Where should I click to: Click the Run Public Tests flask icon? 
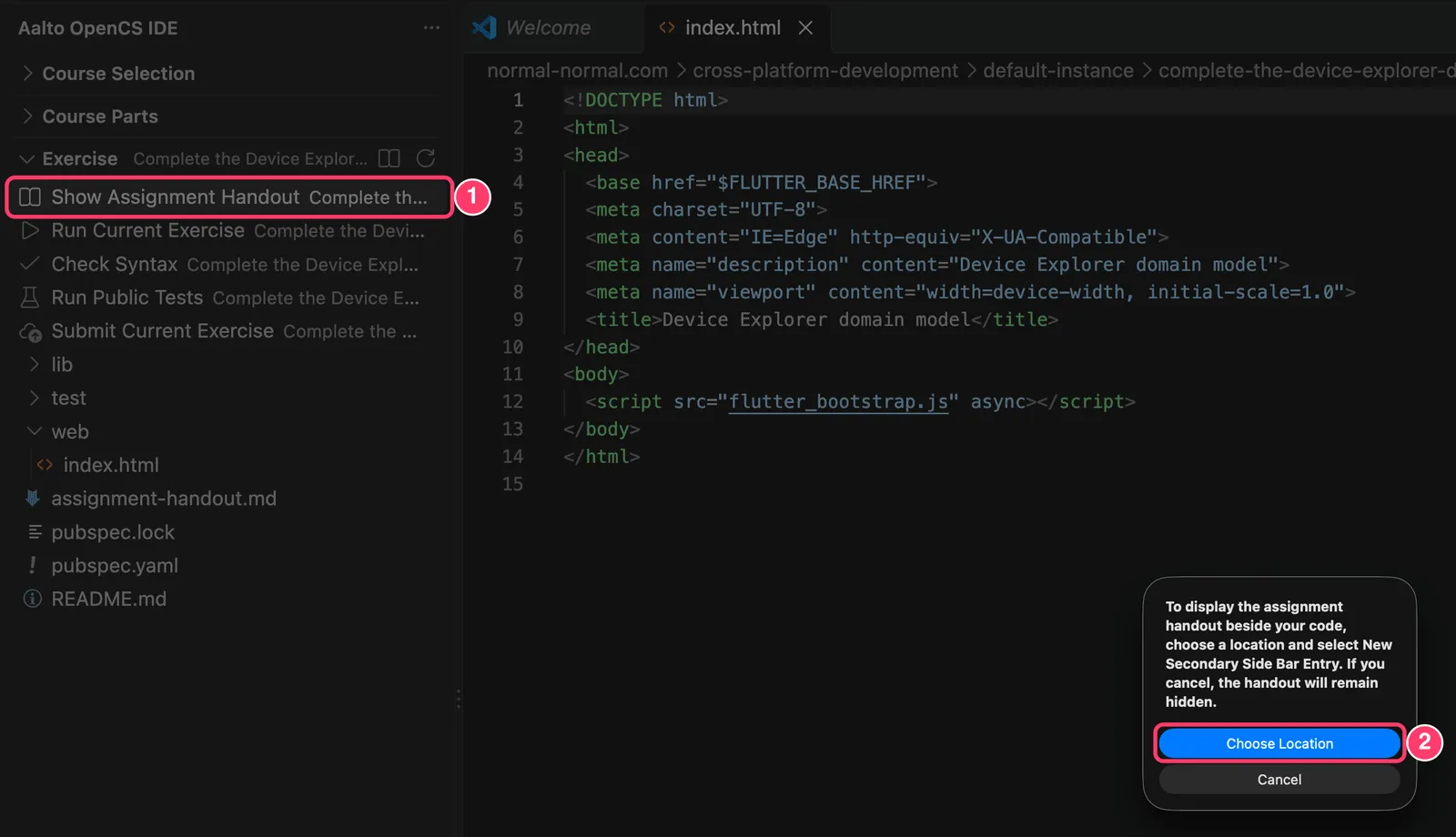(x=30, y=297)
